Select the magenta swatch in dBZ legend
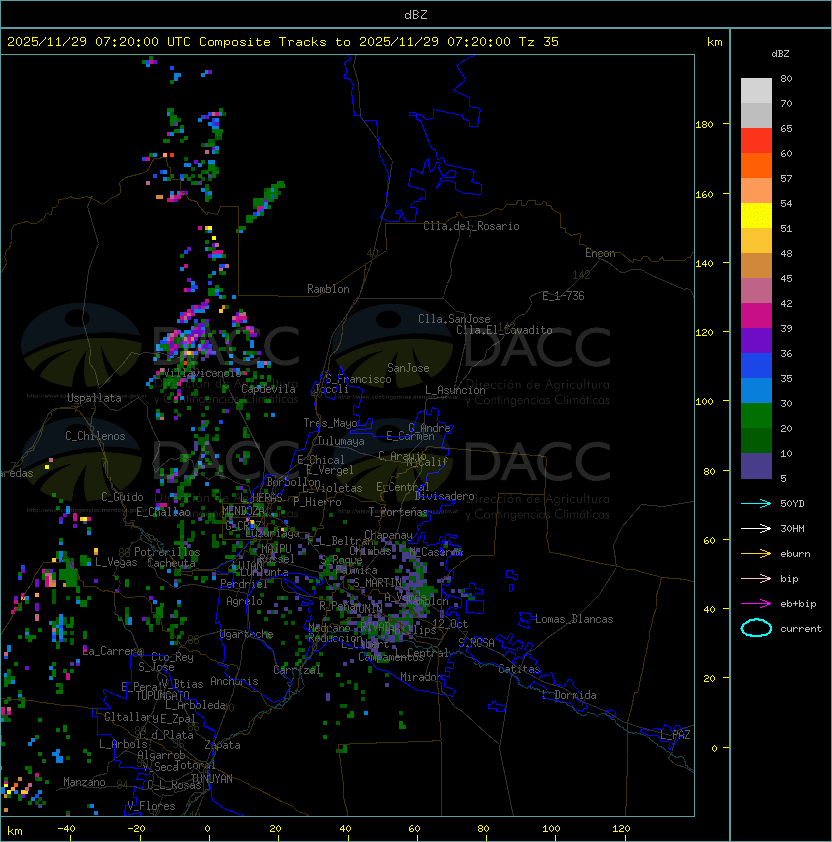The width and height of the screenshot is (832, 842). click(x=756, y=316)
